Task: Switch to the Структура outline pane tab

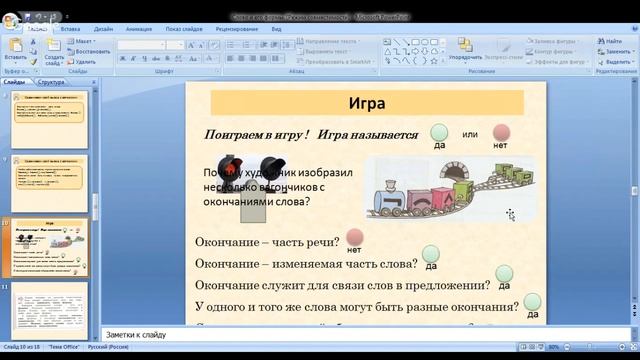Action: tap(51, 82)
